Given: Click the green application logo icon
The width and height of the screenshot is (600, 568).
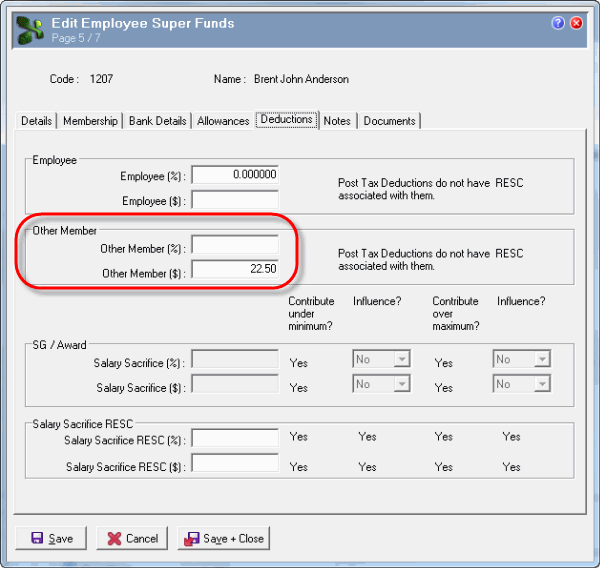Looking at the screenshot, I should point(30,30).
